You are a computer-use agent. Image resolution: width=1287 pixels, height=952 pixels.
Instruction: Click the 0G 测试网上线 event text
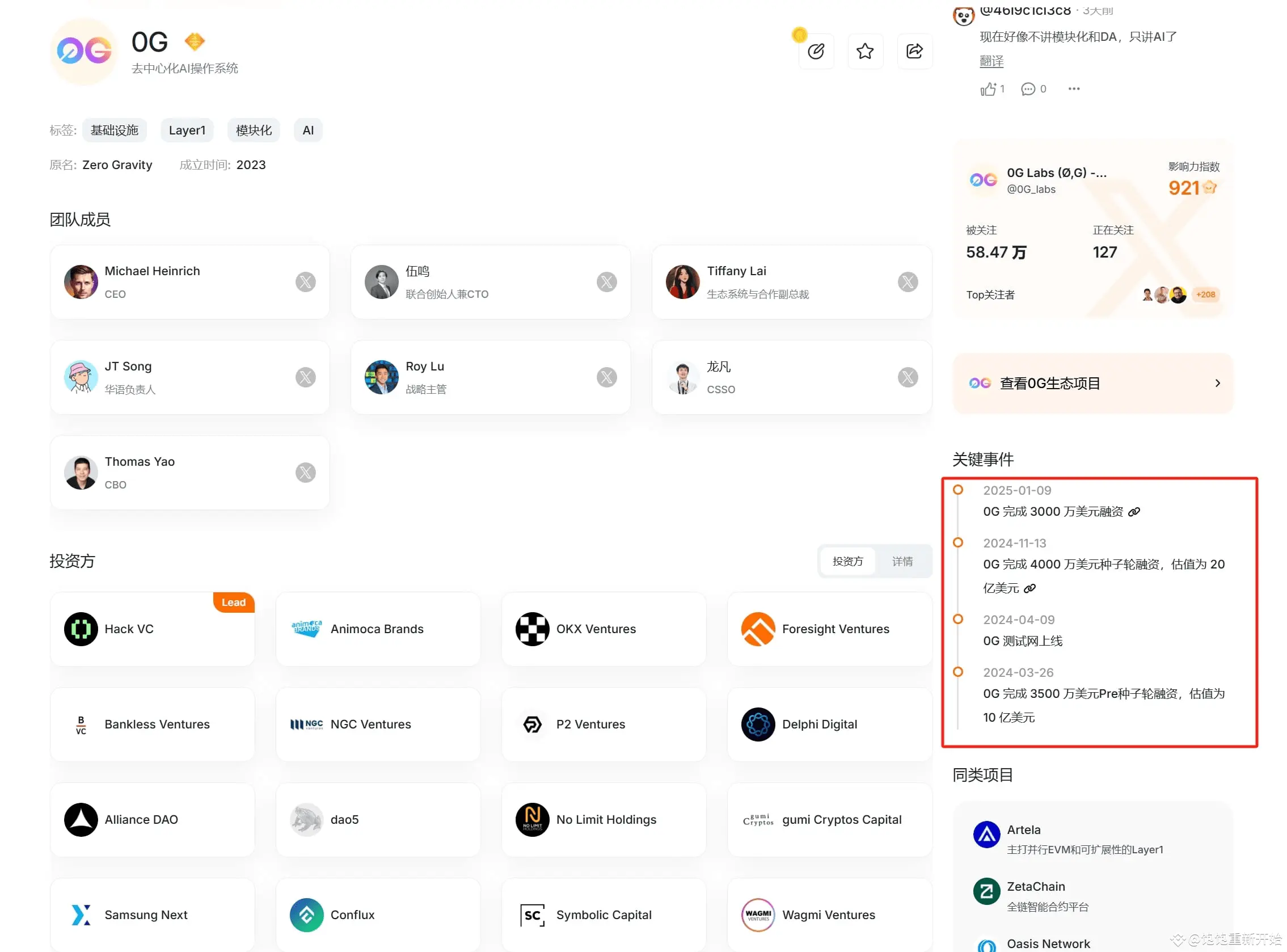tap(1023, 641)
